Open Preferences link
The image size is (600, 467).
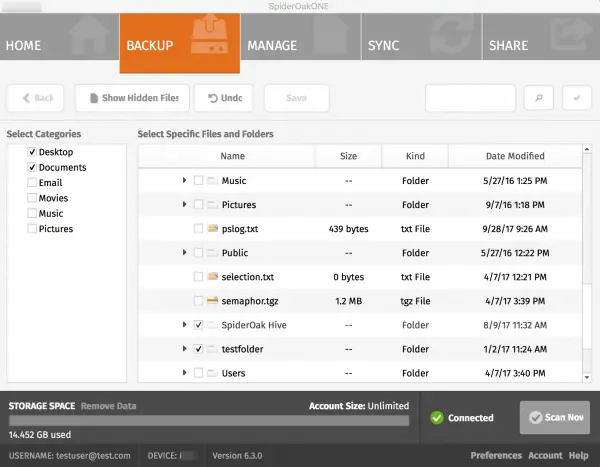point(496,456)
